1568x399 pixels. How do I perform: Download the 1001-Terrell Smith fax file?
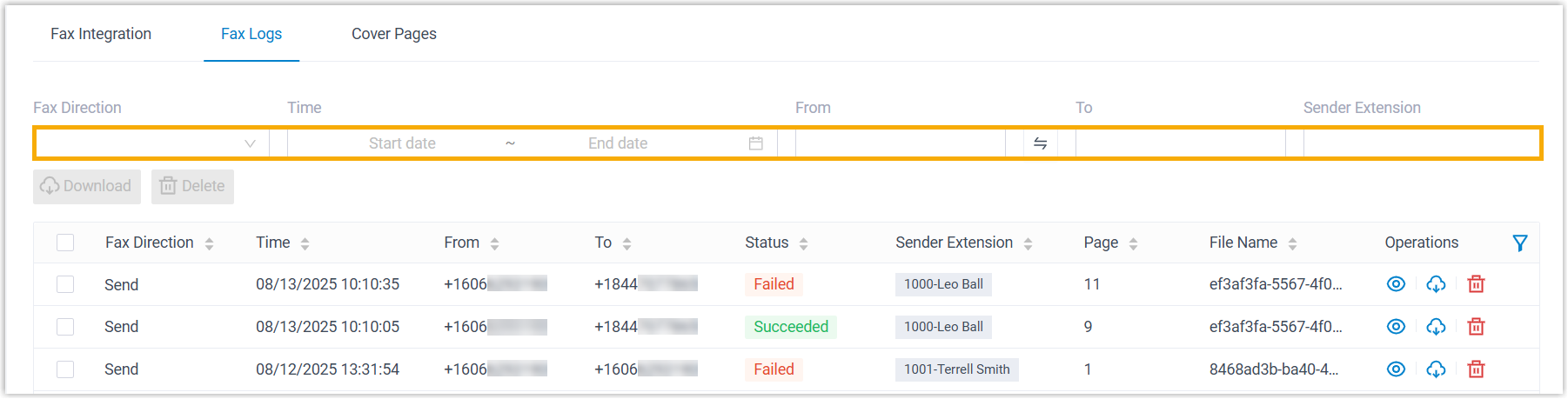1436,369
